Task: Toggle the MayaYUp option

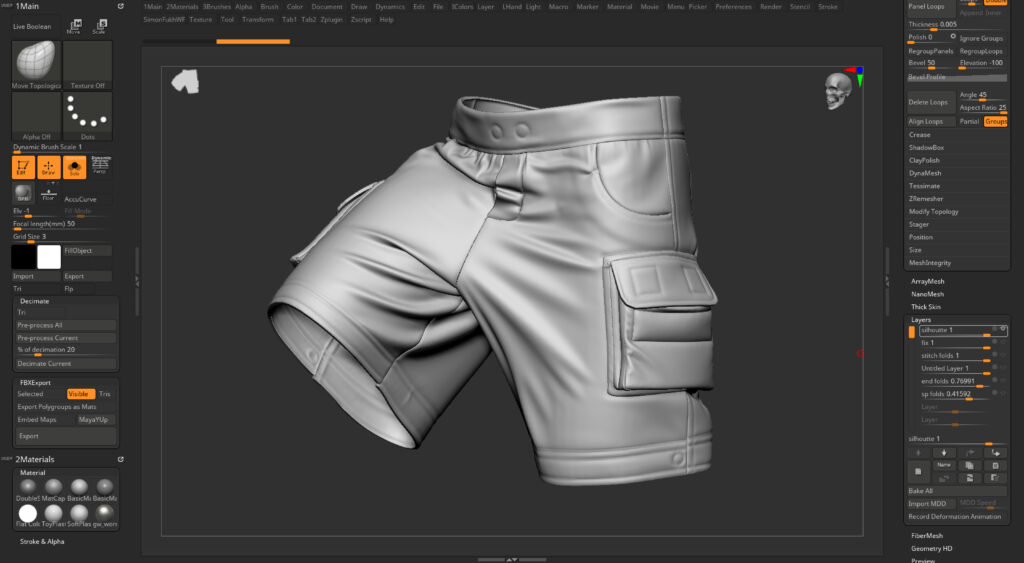Action: 96,420
